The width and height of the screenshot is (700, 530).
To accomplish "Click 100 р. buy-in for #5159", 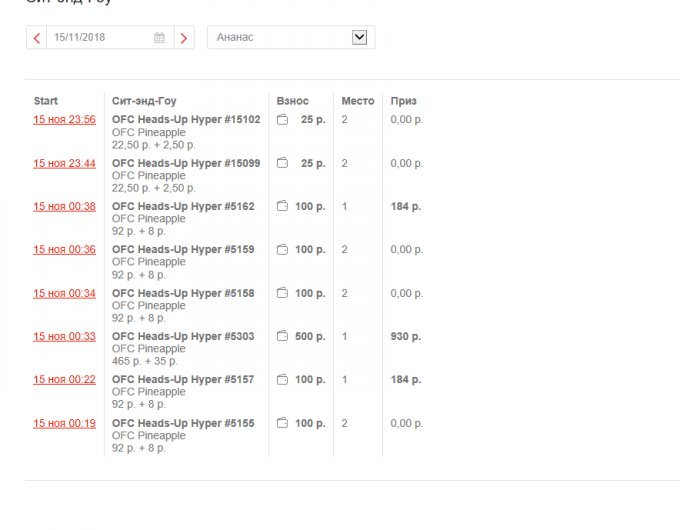I will 310,250.
